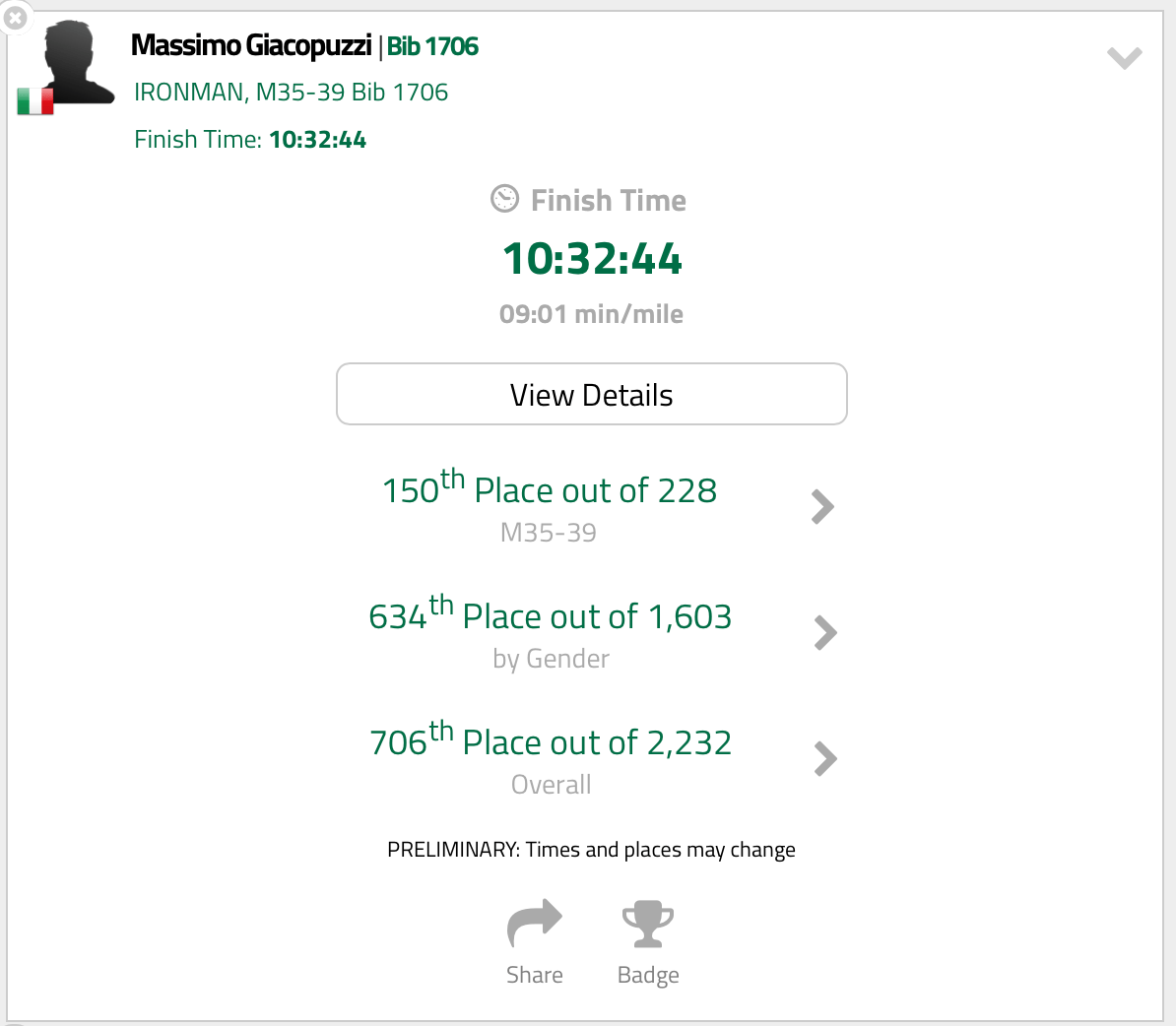1176x1026 pixels.
Task: Open 150th Place out of 228 ranking
Action: pyautogui.click(x=550, y=490)
